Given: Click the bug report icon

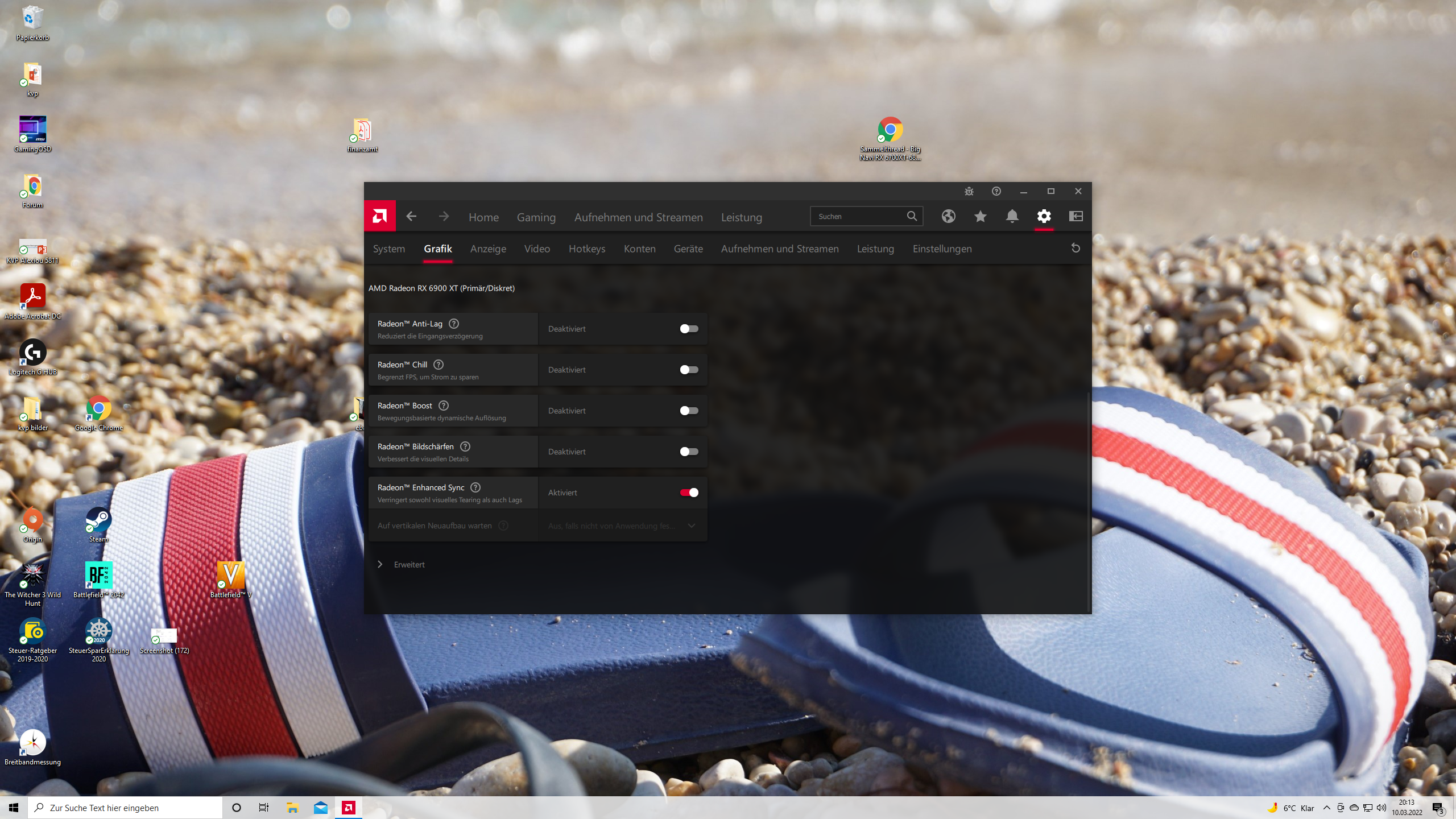Looking at the screenshot, I should 969,191.
